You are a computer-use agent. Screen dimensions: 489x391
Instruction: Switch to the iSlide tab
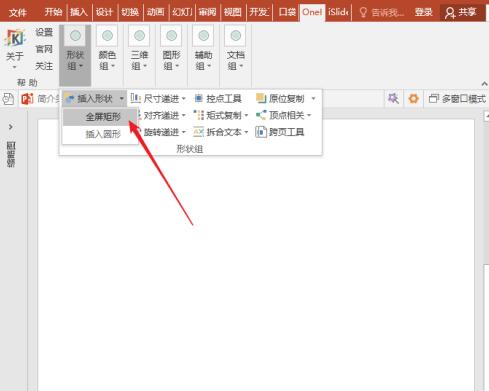pyautogui.click(x=338, y=12)
